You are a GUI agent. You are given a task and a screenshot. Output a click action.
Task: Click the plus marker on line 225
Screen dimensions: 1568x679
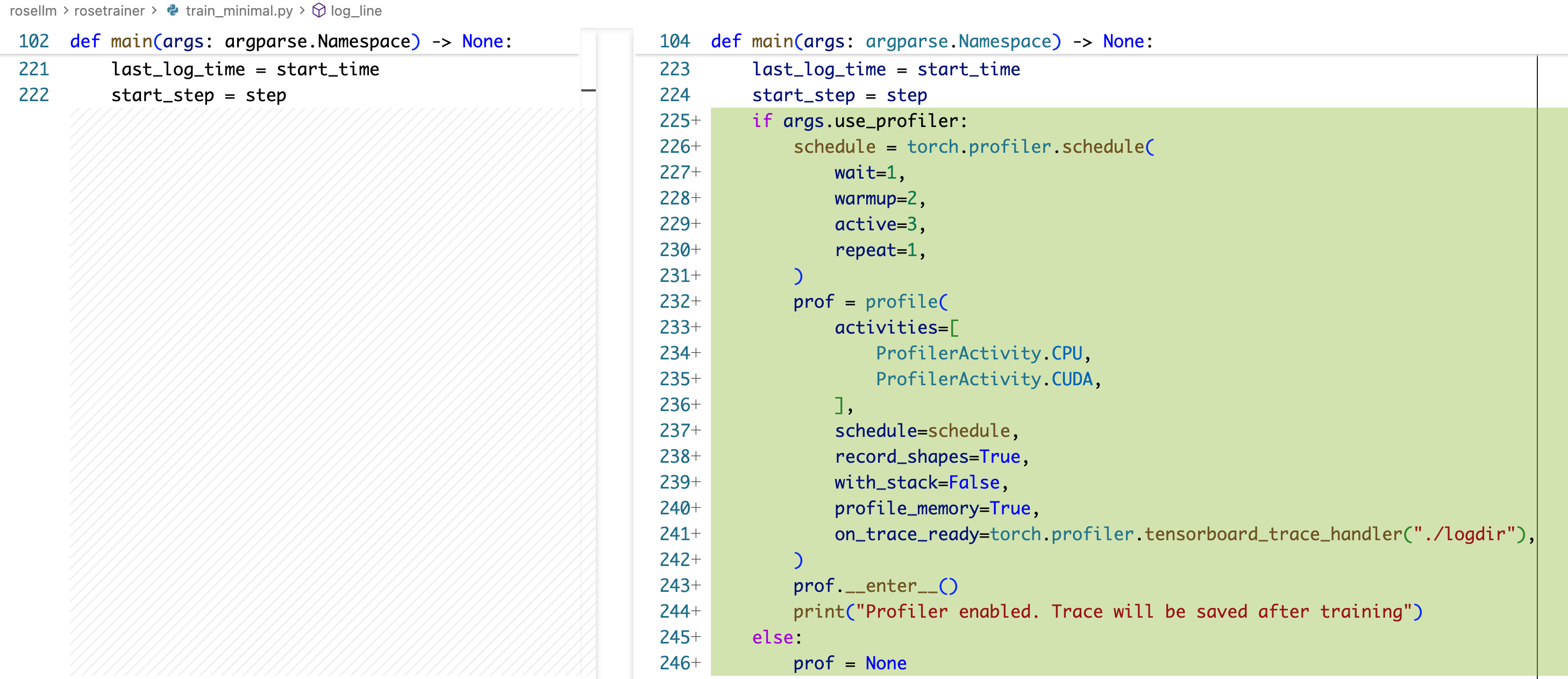pyautogui.click(x=696, y=121)
